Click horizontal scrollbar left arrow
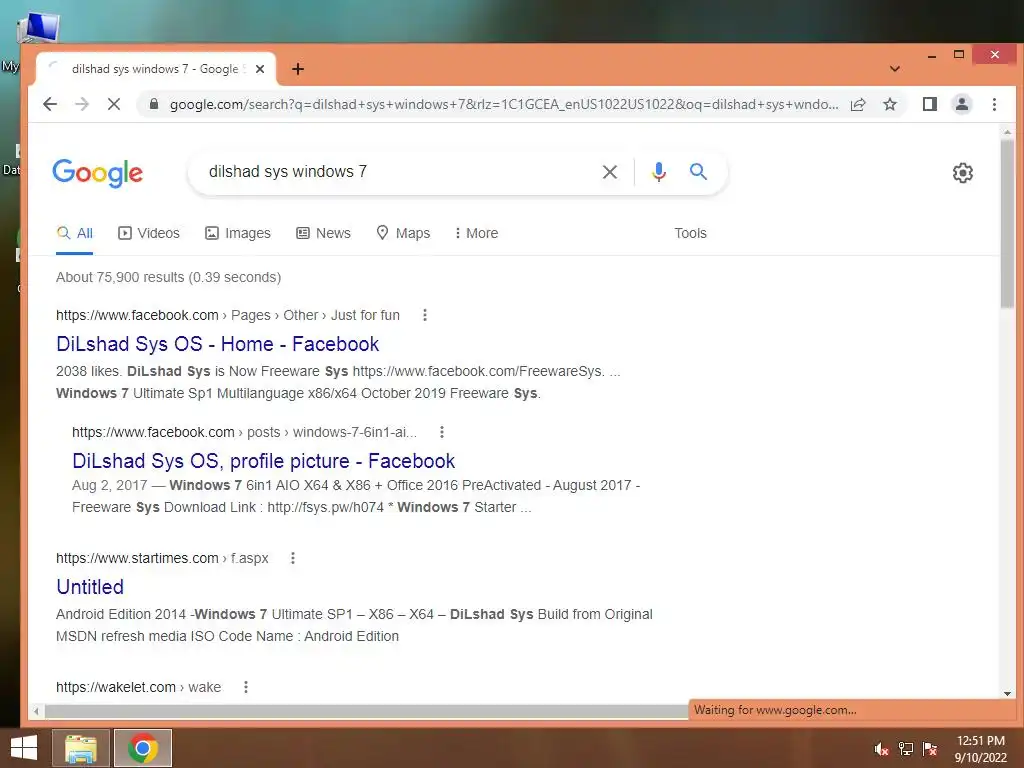Screen dimensions: 1024x768 [x=36, y=711]
